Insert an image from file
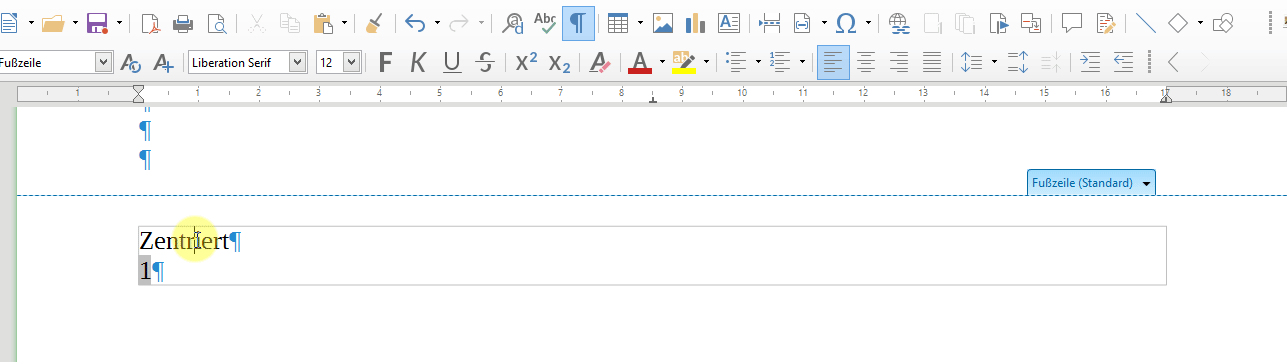Screen dimensions: 1287x362 [x=662, y=22]
